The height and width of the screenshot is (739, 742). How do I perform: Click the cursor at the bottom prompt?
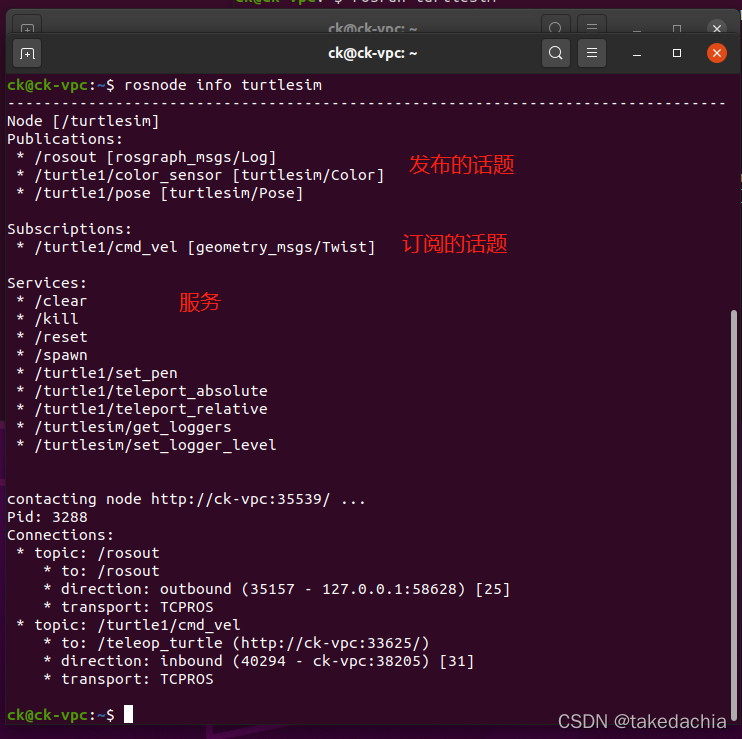[x=128, y=714]
